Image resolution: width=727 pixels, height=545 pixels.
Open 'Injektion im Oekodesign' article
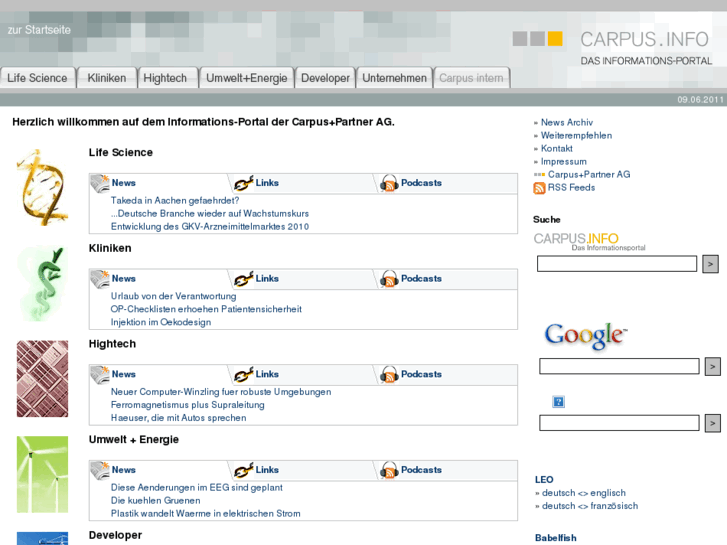coord(160,322)
